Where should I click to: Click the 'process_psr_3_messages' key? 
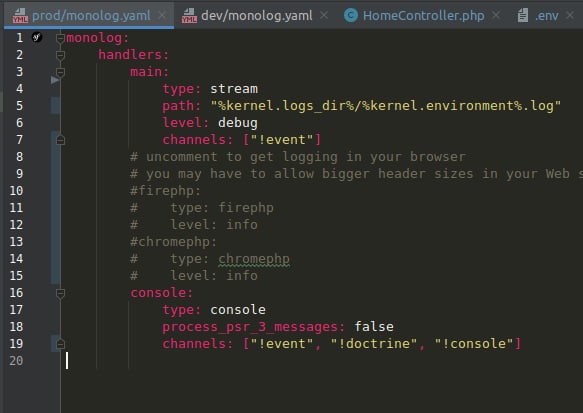(249, 327)
